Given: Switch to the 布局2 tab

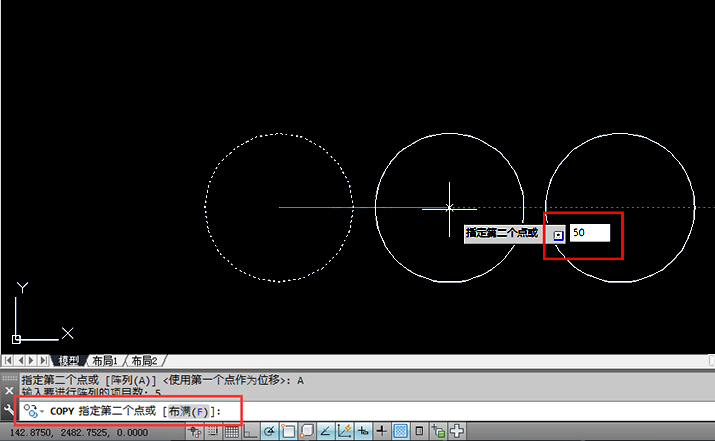Looking at the screenshot, I should (x=144, y=361).
